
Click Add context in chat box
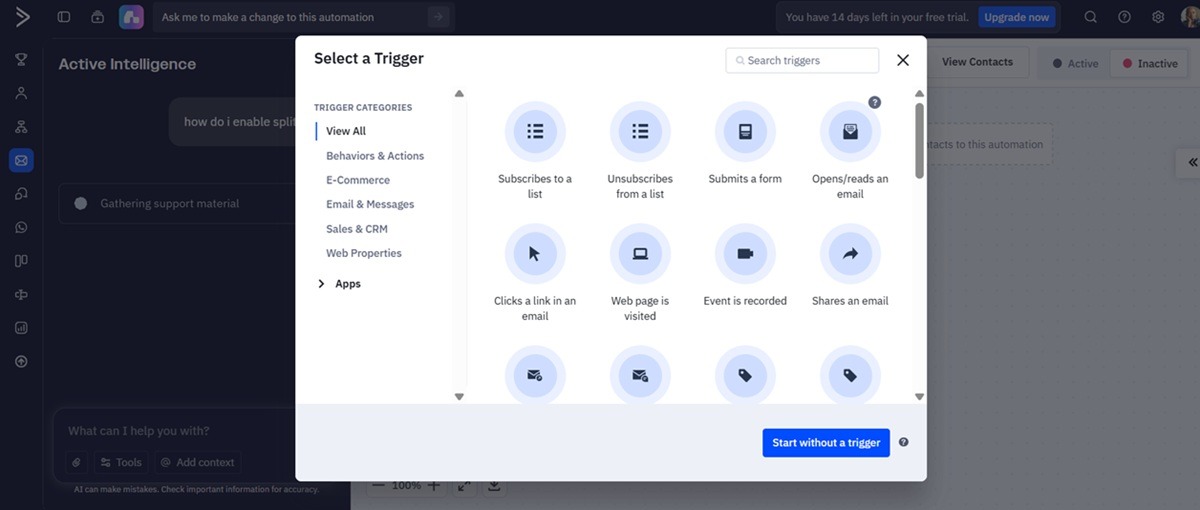coord(197,462)
